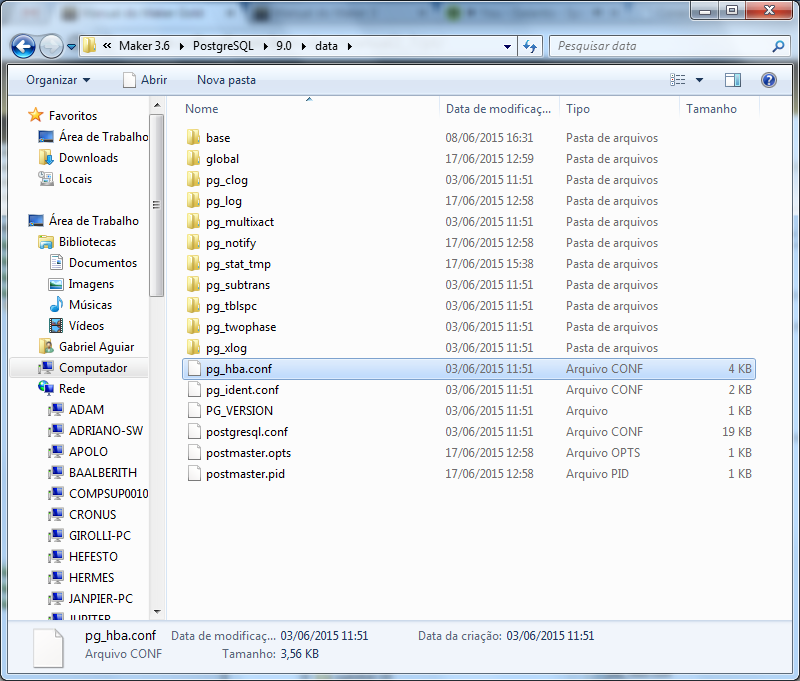Screen dimensions: 800x681
Task: Select the postgresql.conf file icon
Action: pyautogui.click(x=194, y=432)
